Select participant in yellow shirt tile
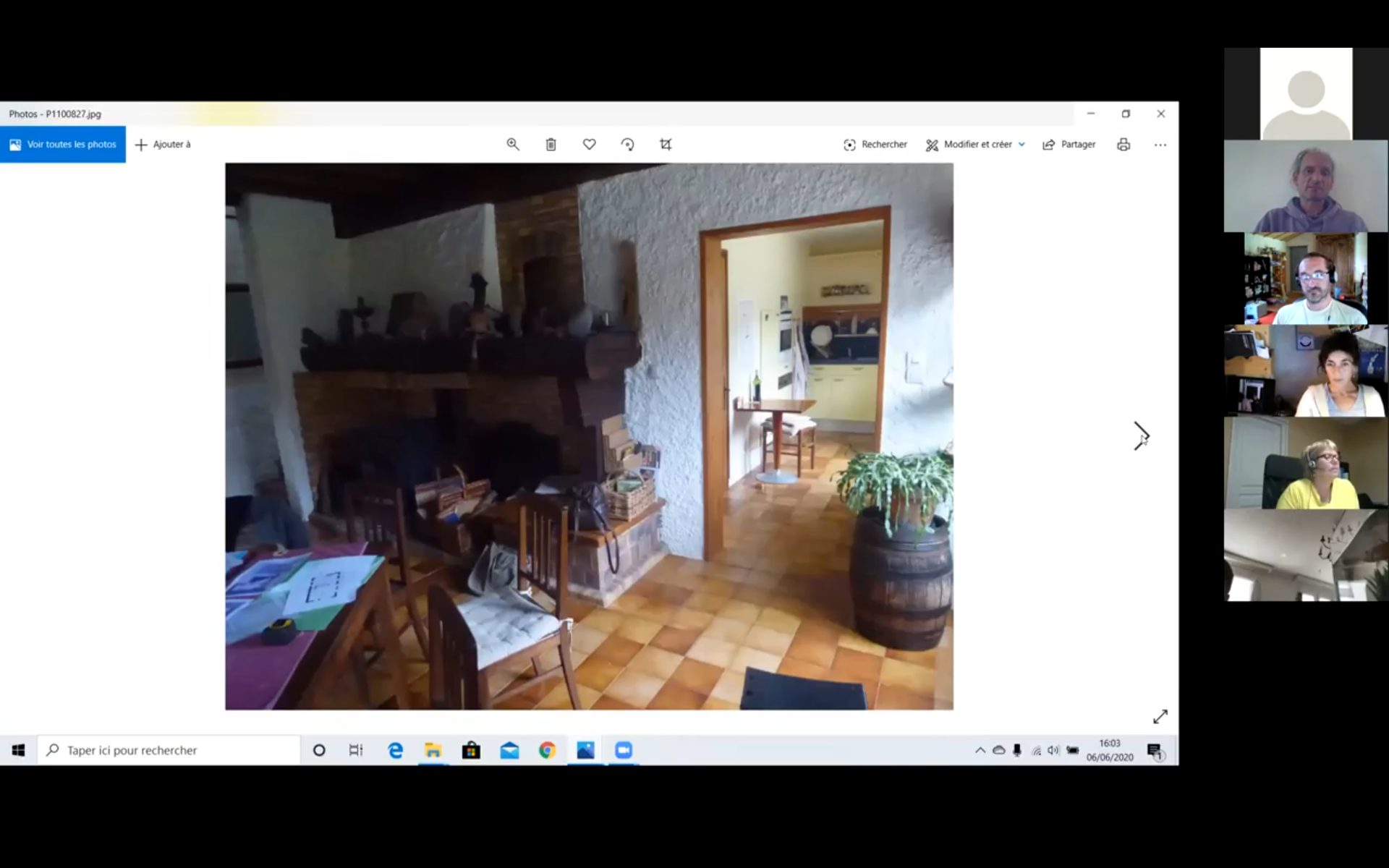This screenshot has width=1389, height=868. [x=1306, y=463]
